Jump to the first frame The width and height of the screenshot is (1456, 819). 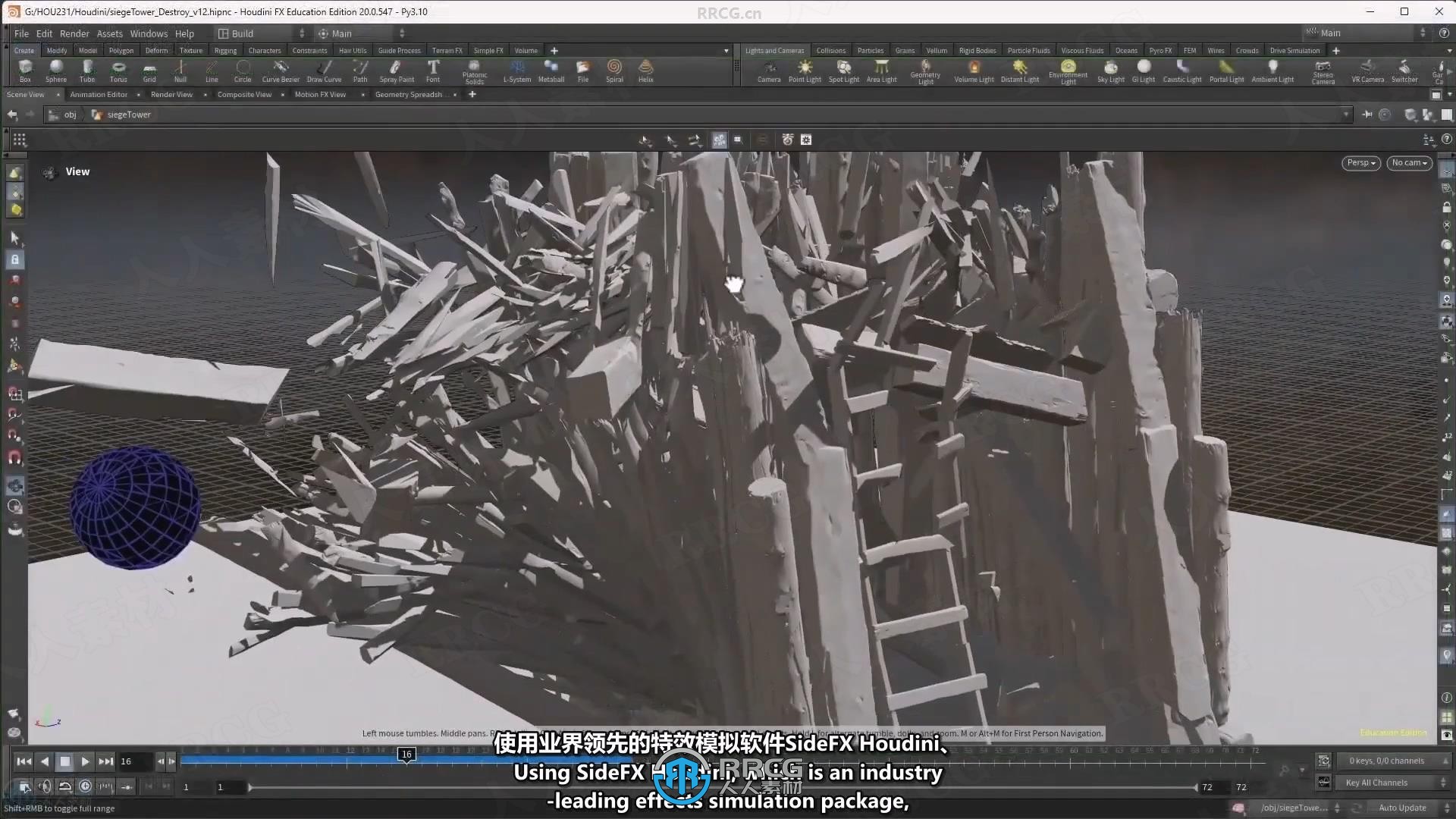click(x=24, y=761)
